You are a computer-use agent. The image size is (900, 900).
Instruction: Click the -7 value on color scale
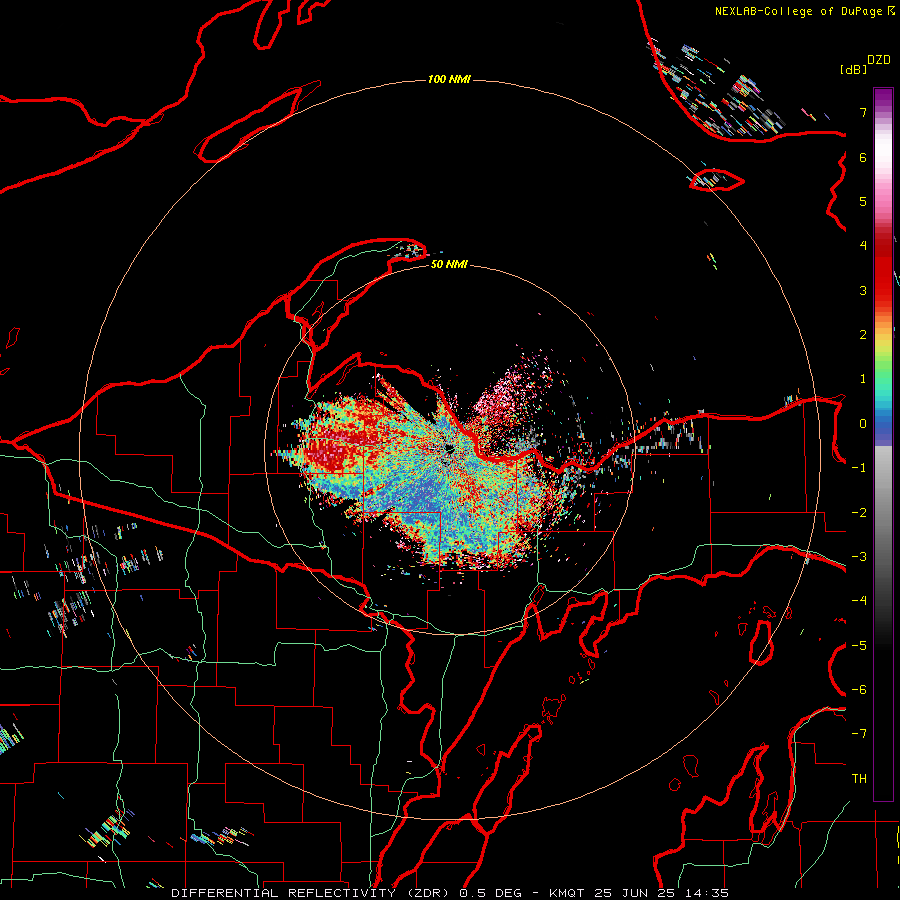point(859,734)
